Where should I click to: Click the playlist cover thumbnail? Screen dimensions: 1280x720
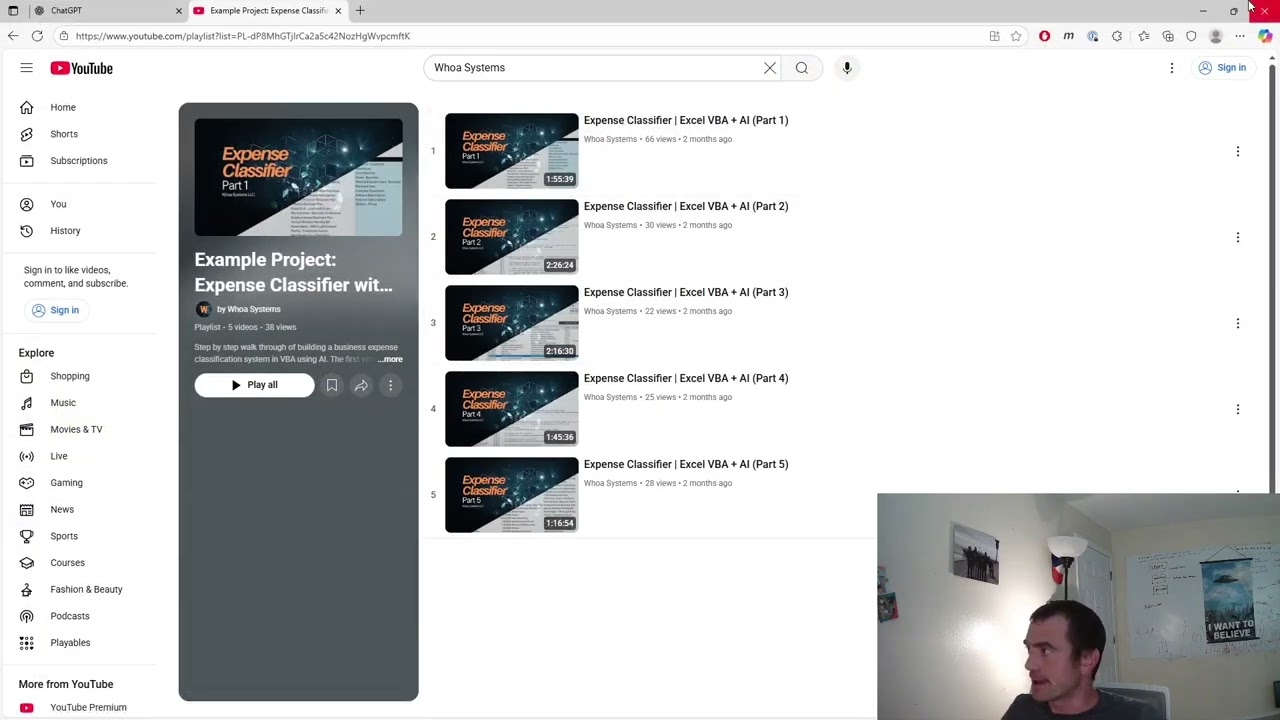(x=299, y=177)
